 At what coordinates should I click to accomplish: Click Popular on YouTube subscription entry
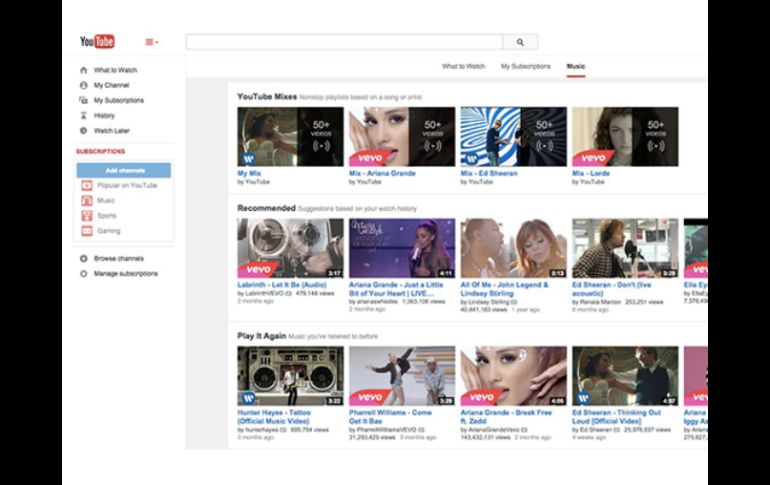click(127, 186)
